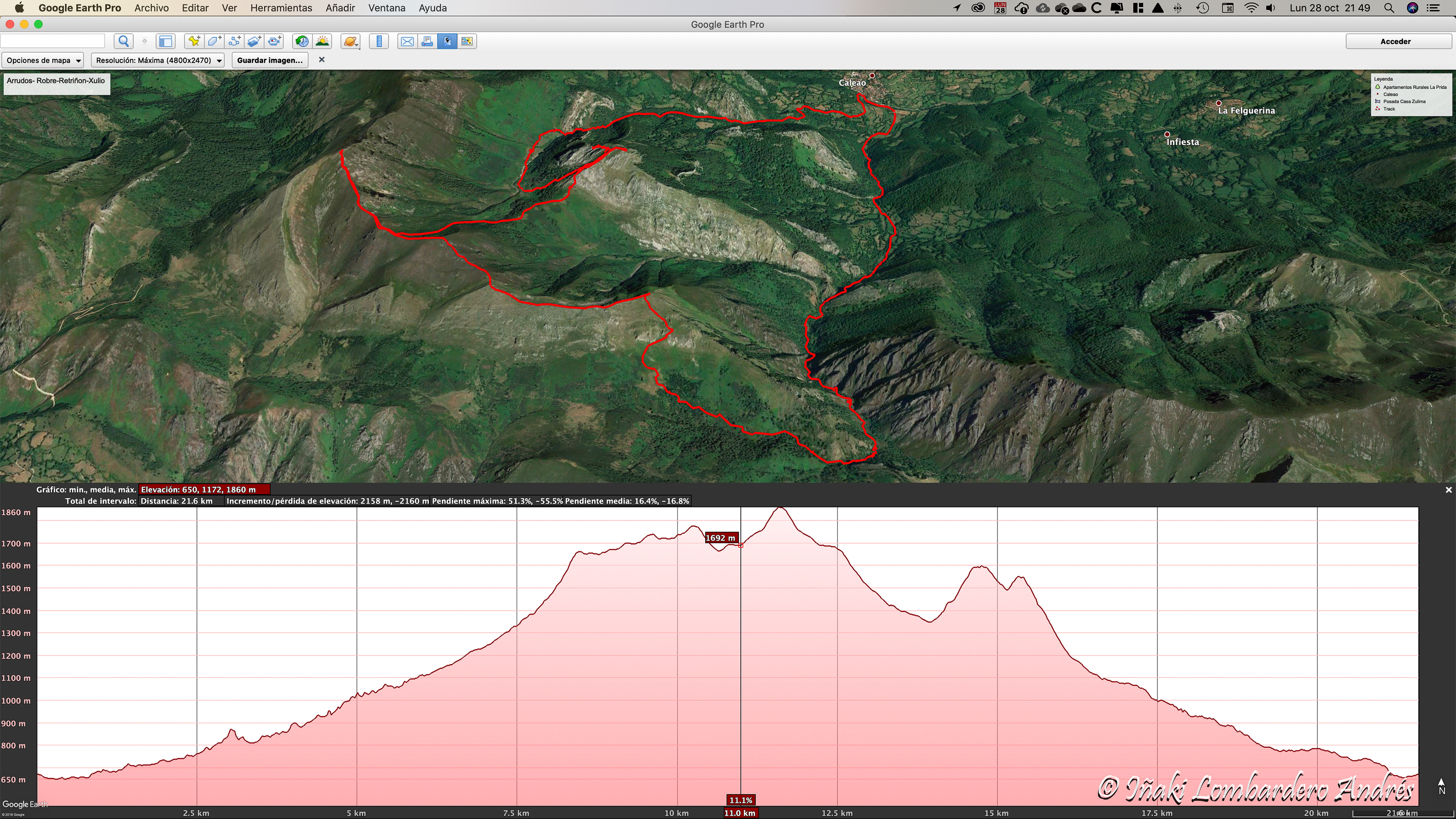
Task: Click the location arrow menu bar icon
Action: pos(957,8)
